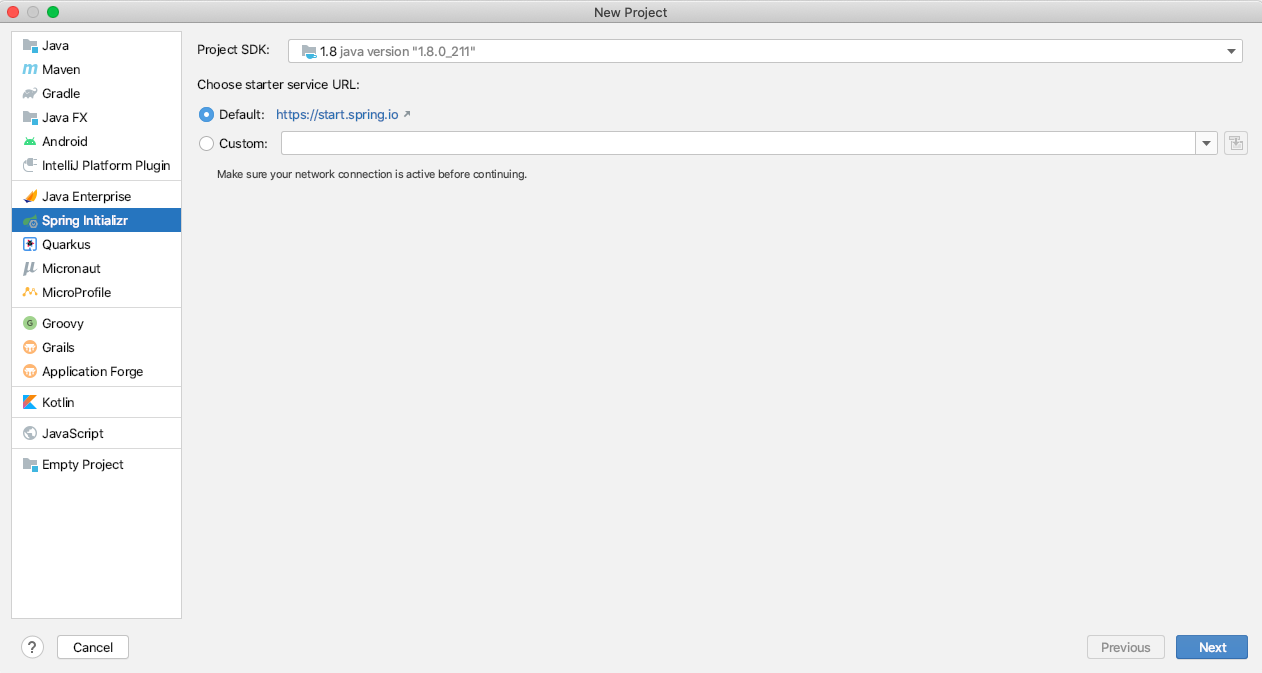Image resolution: width=1262 pixels, height=673 pixels.
Task: Select the Default starter URL radio button
Action: click(x=207, y=114)
